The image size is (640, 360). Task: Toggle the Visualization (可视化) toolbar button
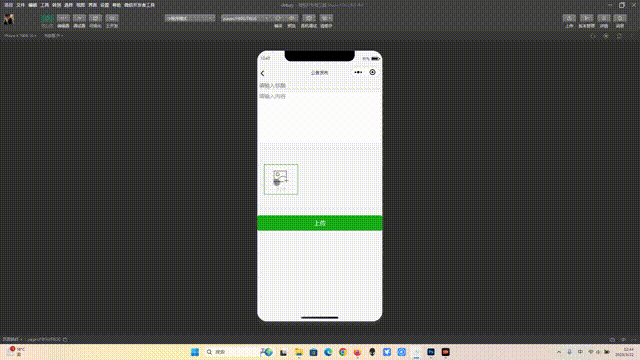point(95,18)
